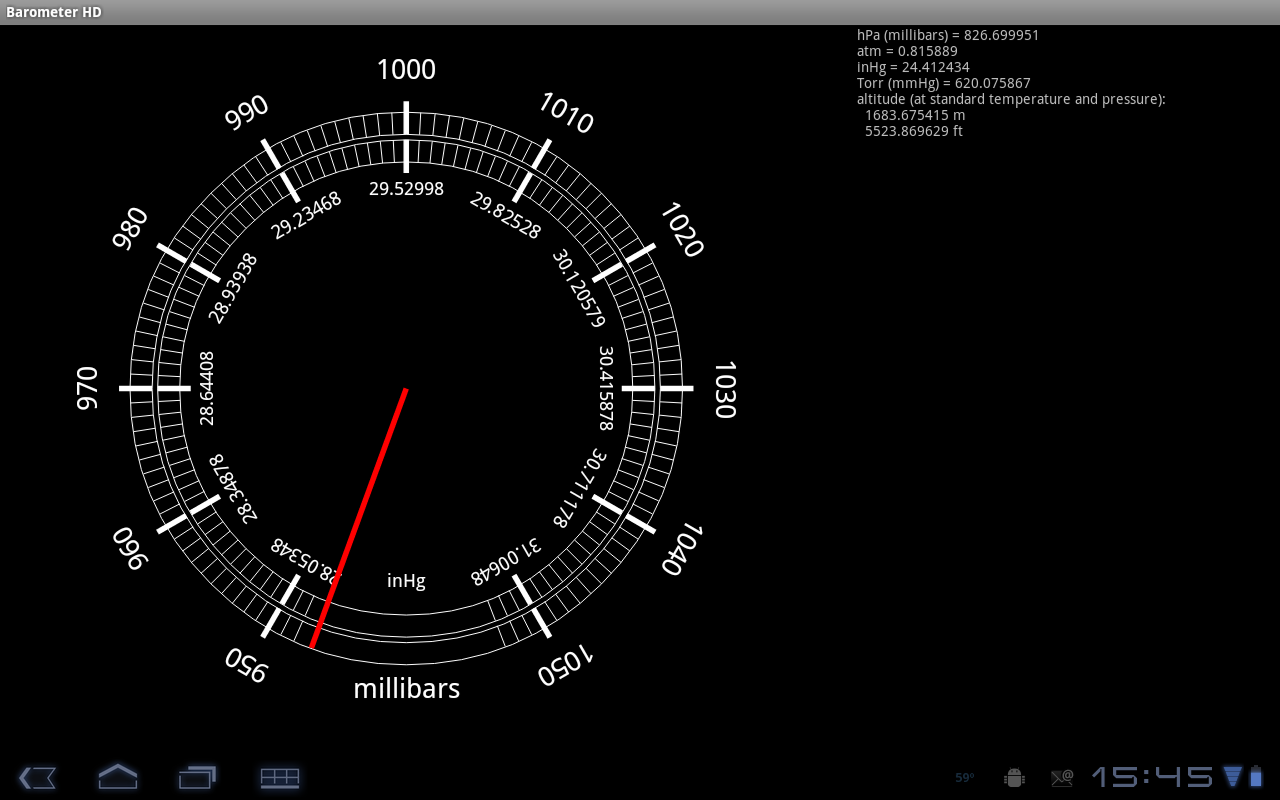Tap the 970 label on the dial
The width and height of the screenshot is (1280, 800).
coord(88,388)
